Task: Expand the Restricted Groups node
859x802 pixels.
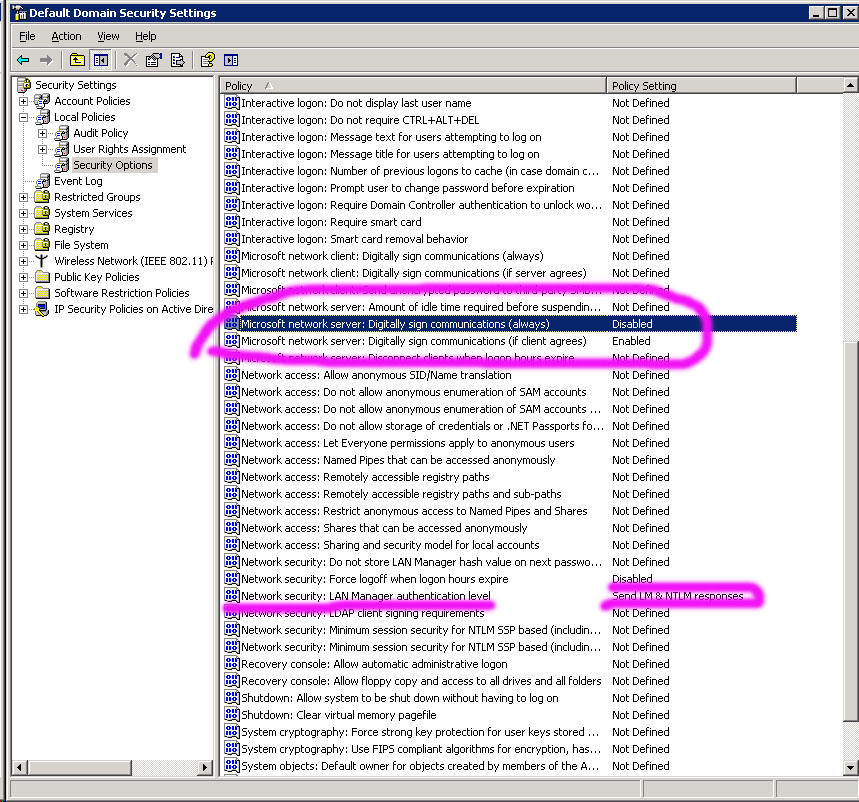Action: [23, 197]
